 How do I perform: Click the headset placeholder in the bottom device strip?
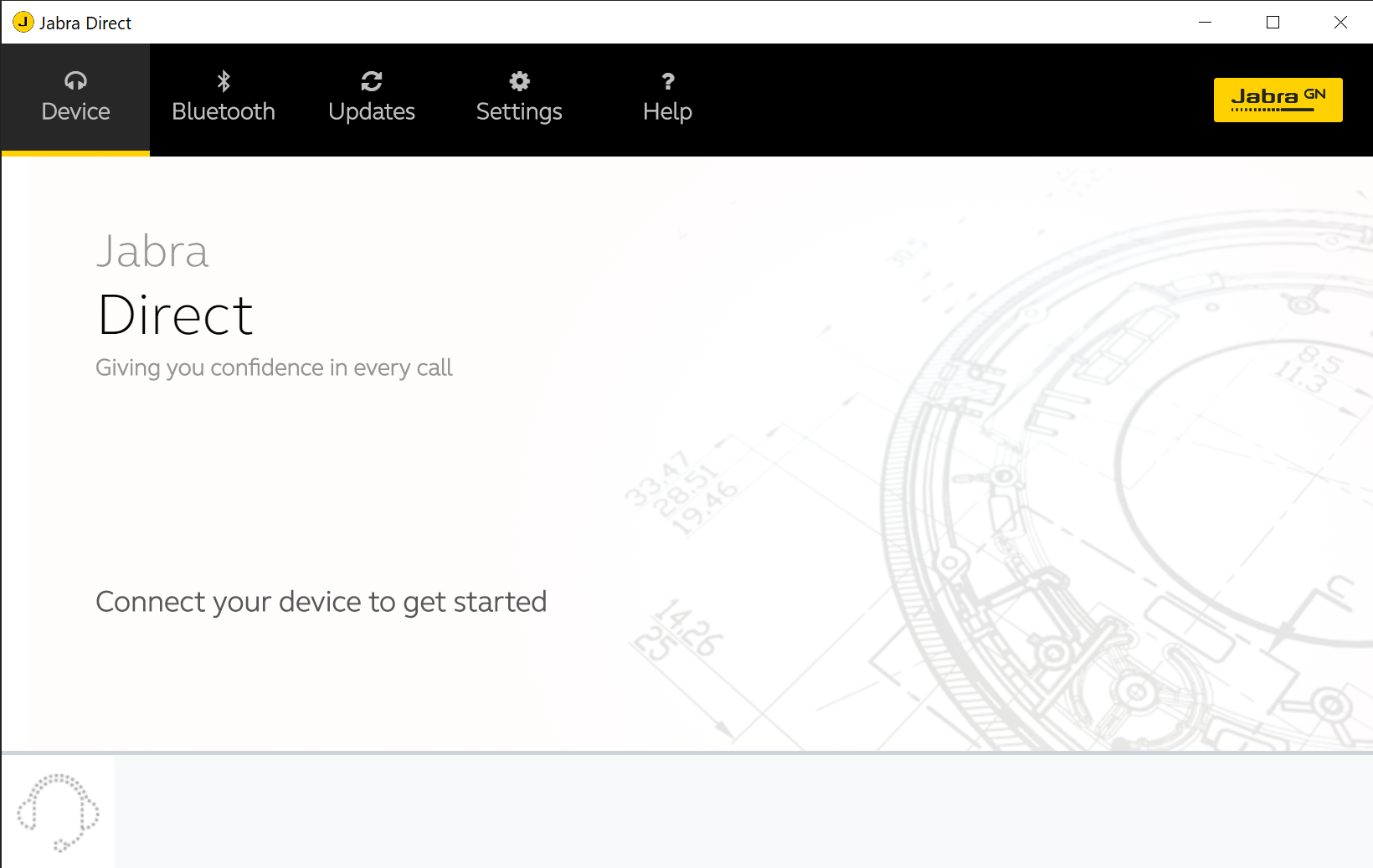pos(59,810)
